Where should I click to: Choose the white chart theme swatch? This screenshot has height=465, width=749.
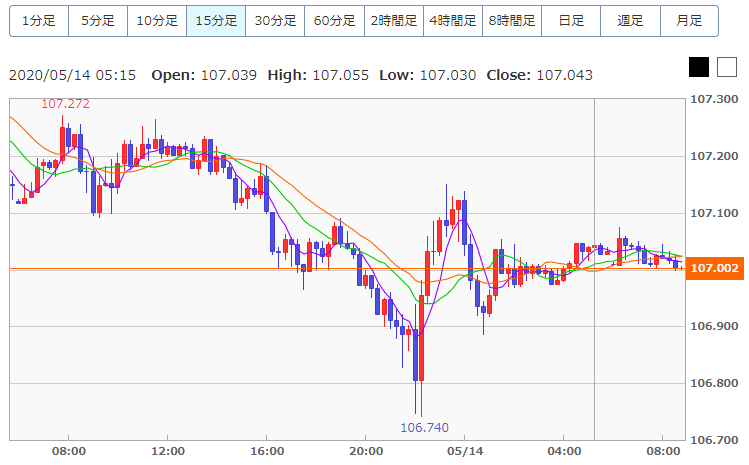coord(727,67)
